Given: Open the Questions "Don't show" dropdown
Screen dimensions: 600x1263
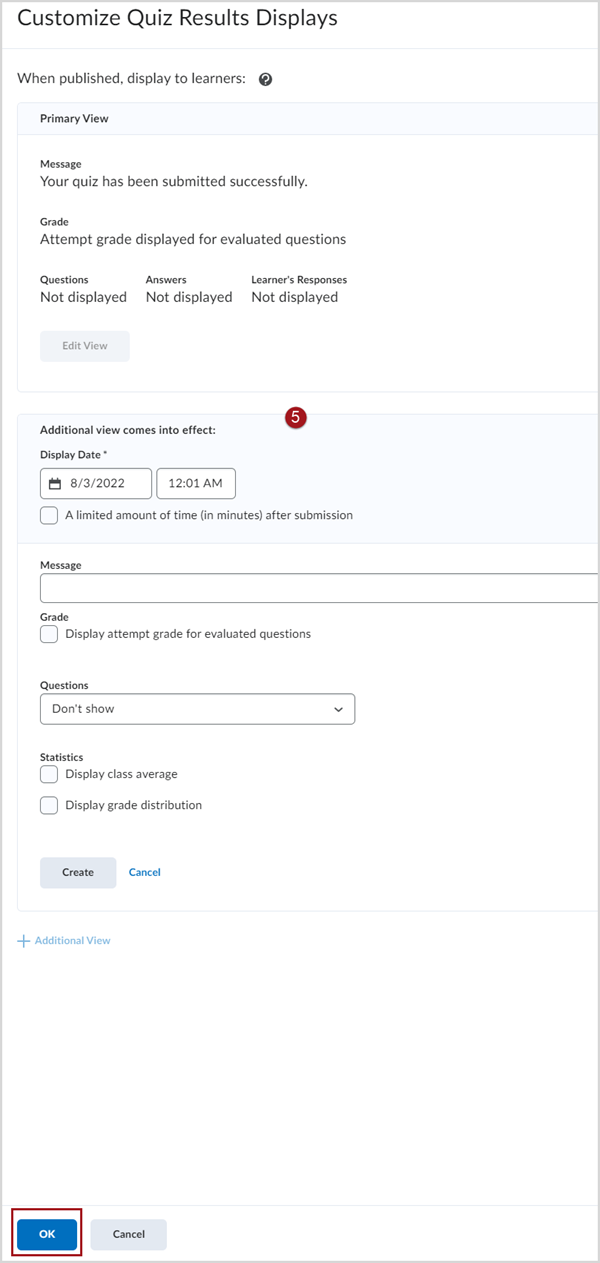Looking at the screenshot, I should [x=197, y=708].
